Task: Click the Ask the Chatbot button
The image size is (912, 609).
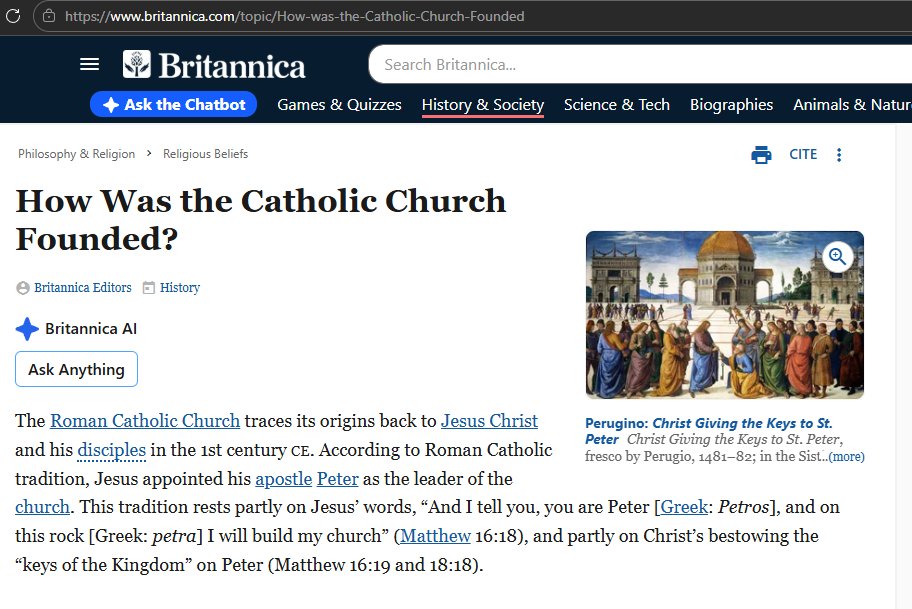Action: [173, 105]
